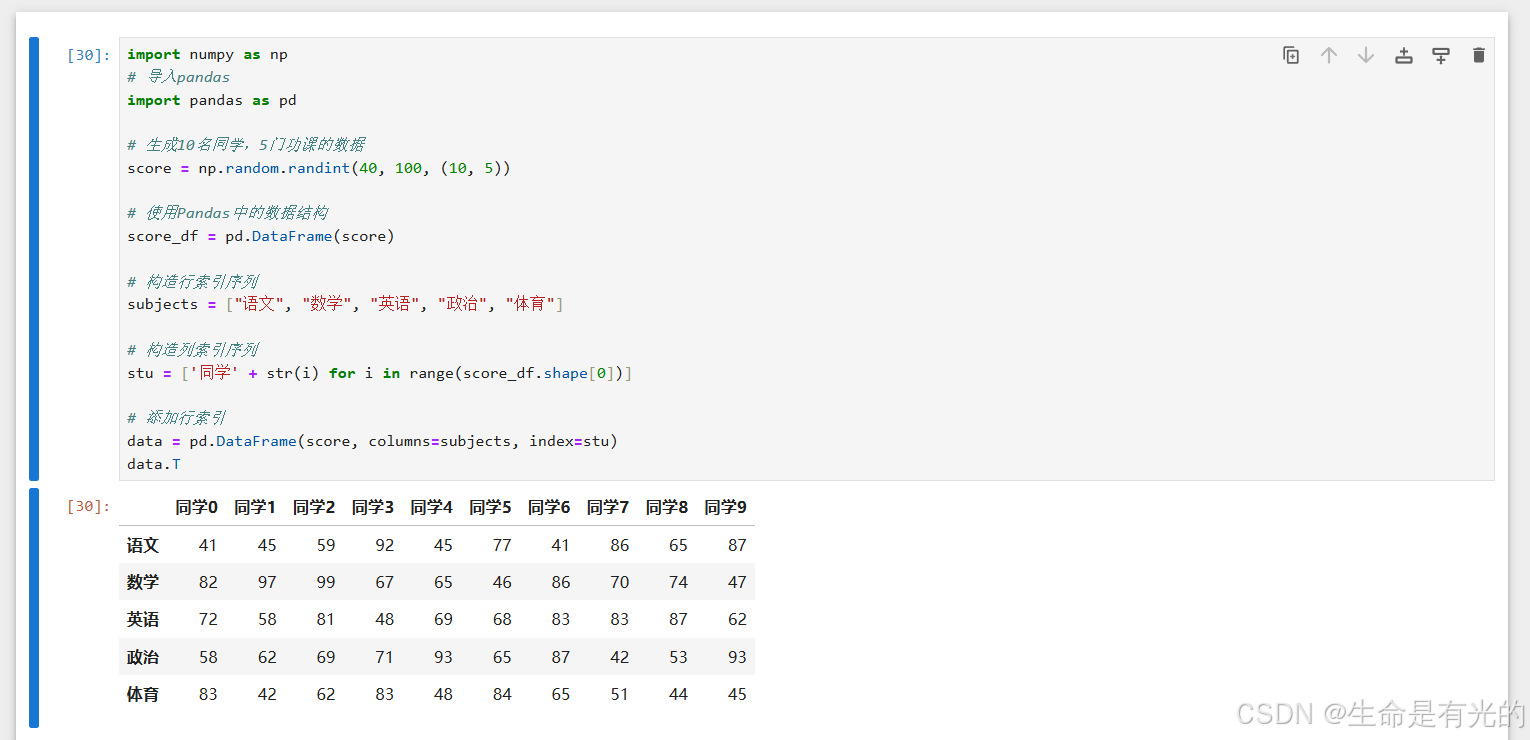Click the column header 同学4

click(x=432, y=507)
